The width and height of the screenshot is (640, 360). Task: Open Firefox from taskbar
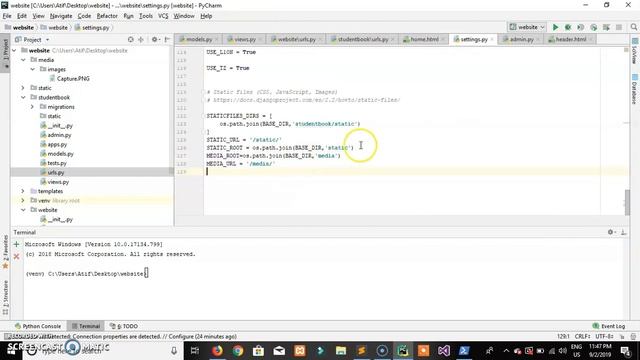coord(217,351)
